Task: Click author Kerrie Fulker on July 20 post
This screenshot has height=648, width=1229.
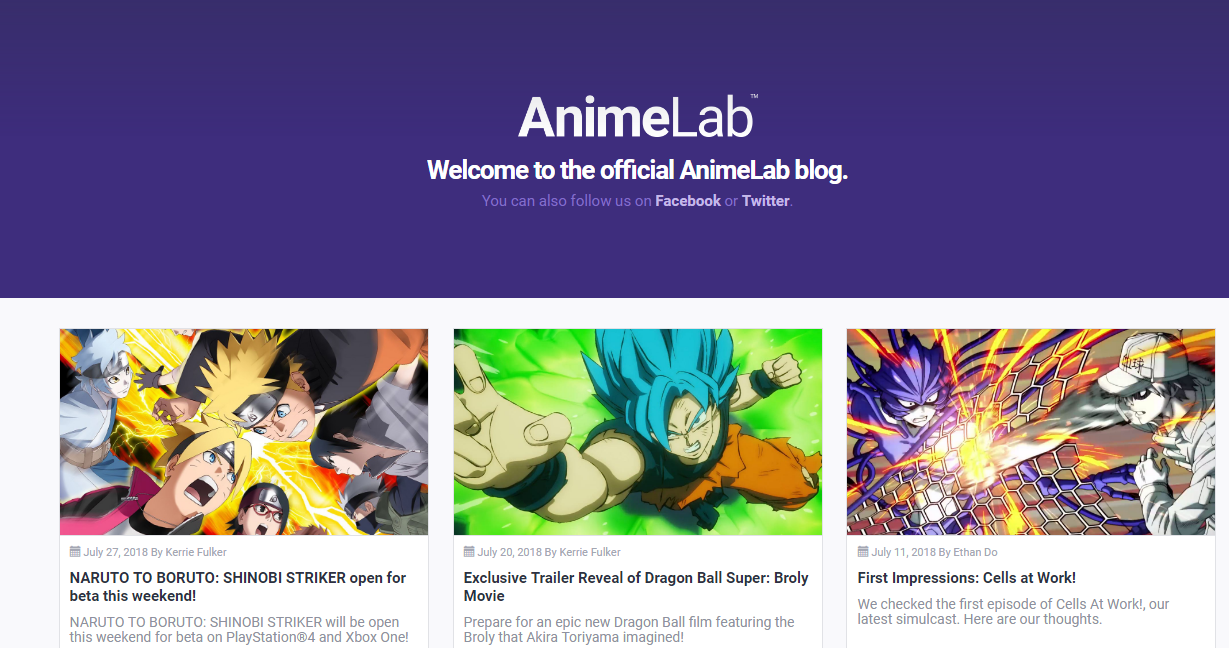Action: [590, 552]
